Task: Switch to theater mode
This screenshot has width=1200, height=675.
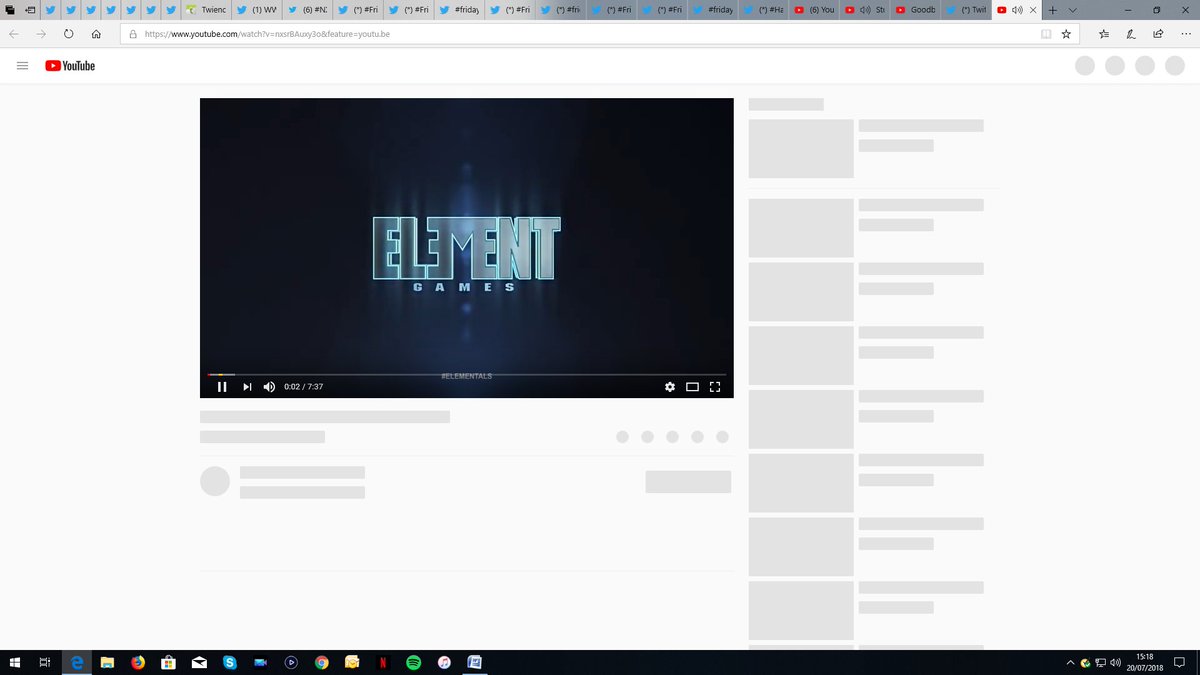Action: [692, 387]
